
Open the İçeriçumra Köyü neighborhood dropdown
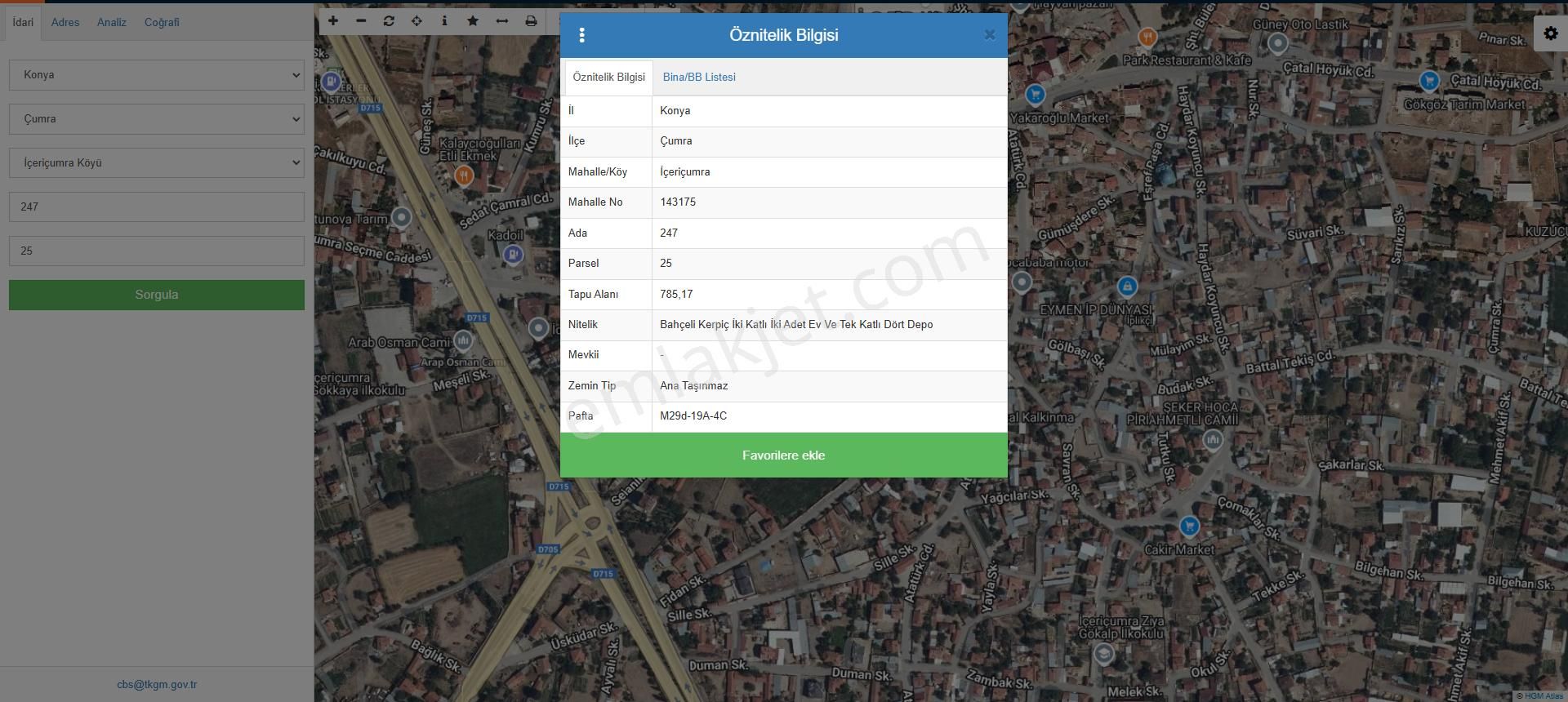(x=157, y=163)
